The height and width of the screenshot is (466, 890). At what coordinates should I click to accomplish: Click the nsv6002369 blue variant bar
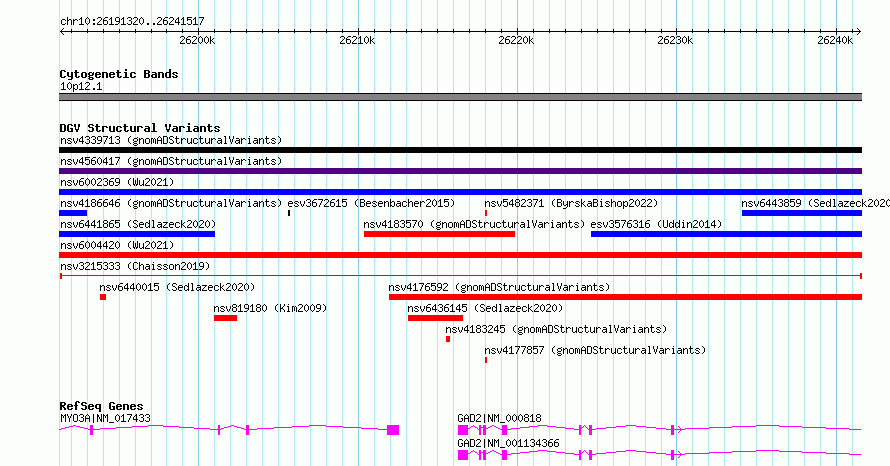[x=460, y=192]
